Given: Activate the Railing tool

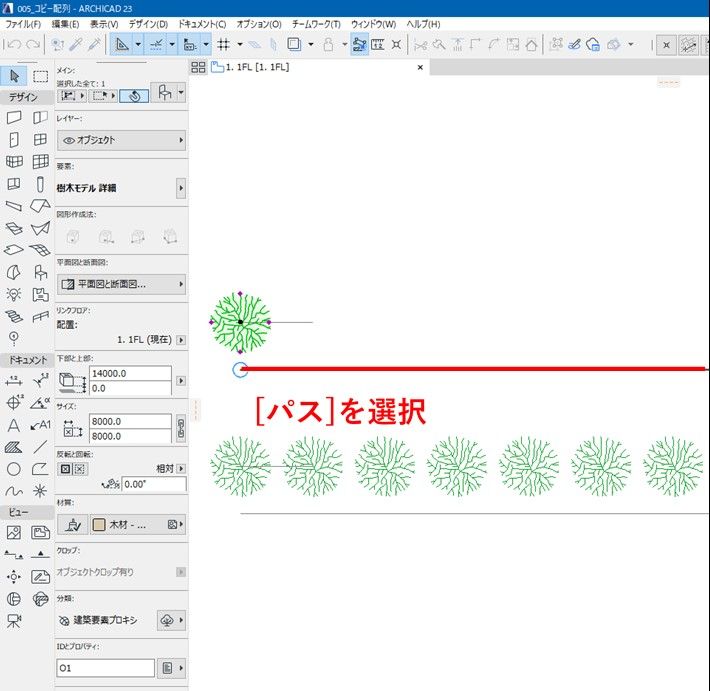Looking at the screenshot, I should pos(40,316).
